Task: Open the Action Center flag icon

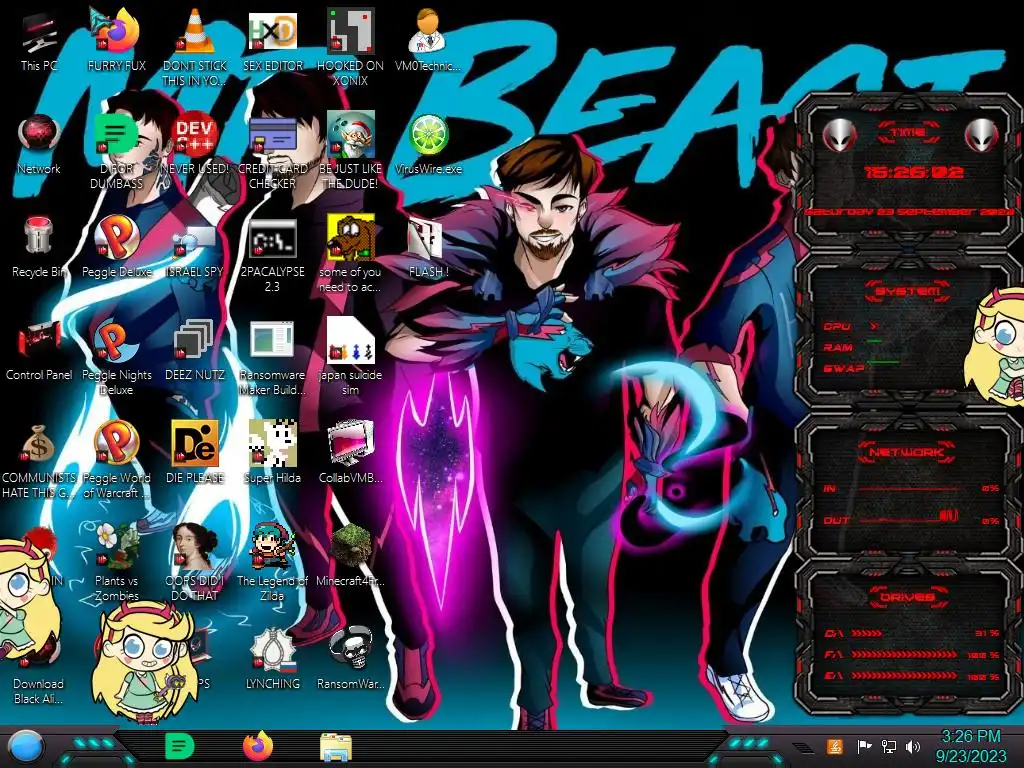Action: pyautogui.click(x=864, y=746)
